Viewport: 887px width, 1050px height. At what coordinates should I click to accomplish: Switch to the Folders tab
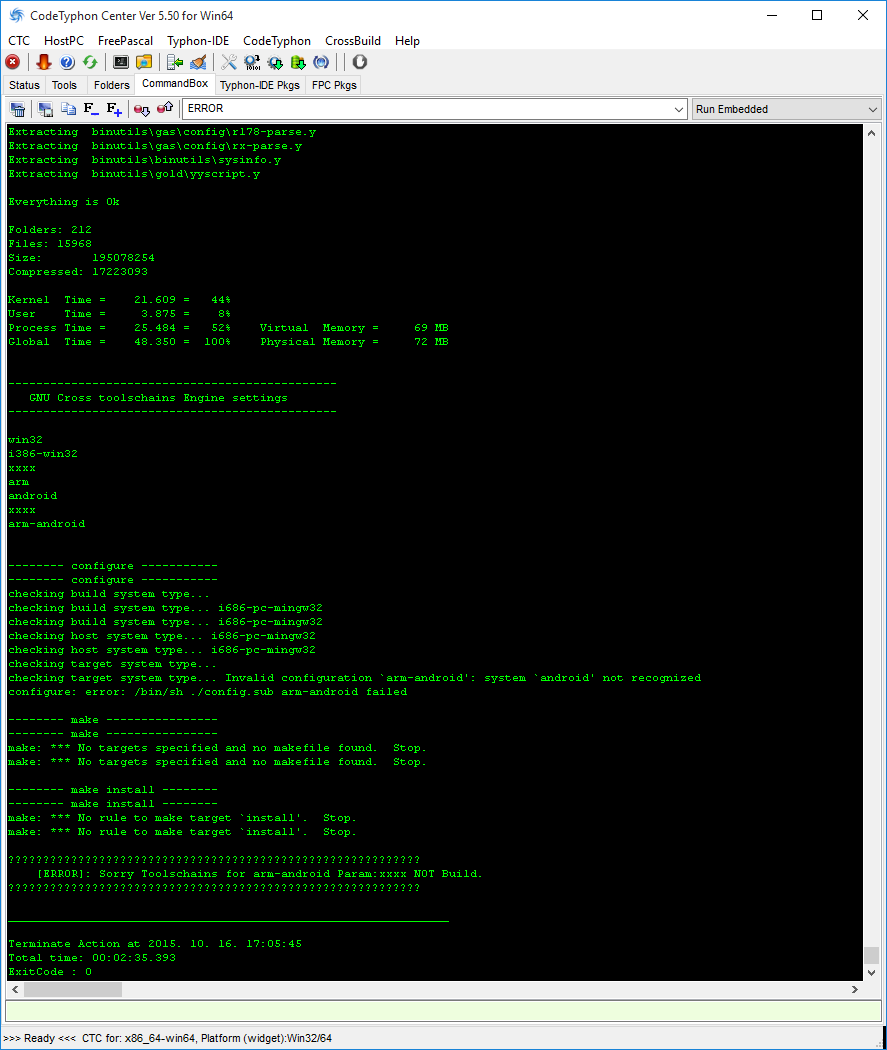pos(111,85)
